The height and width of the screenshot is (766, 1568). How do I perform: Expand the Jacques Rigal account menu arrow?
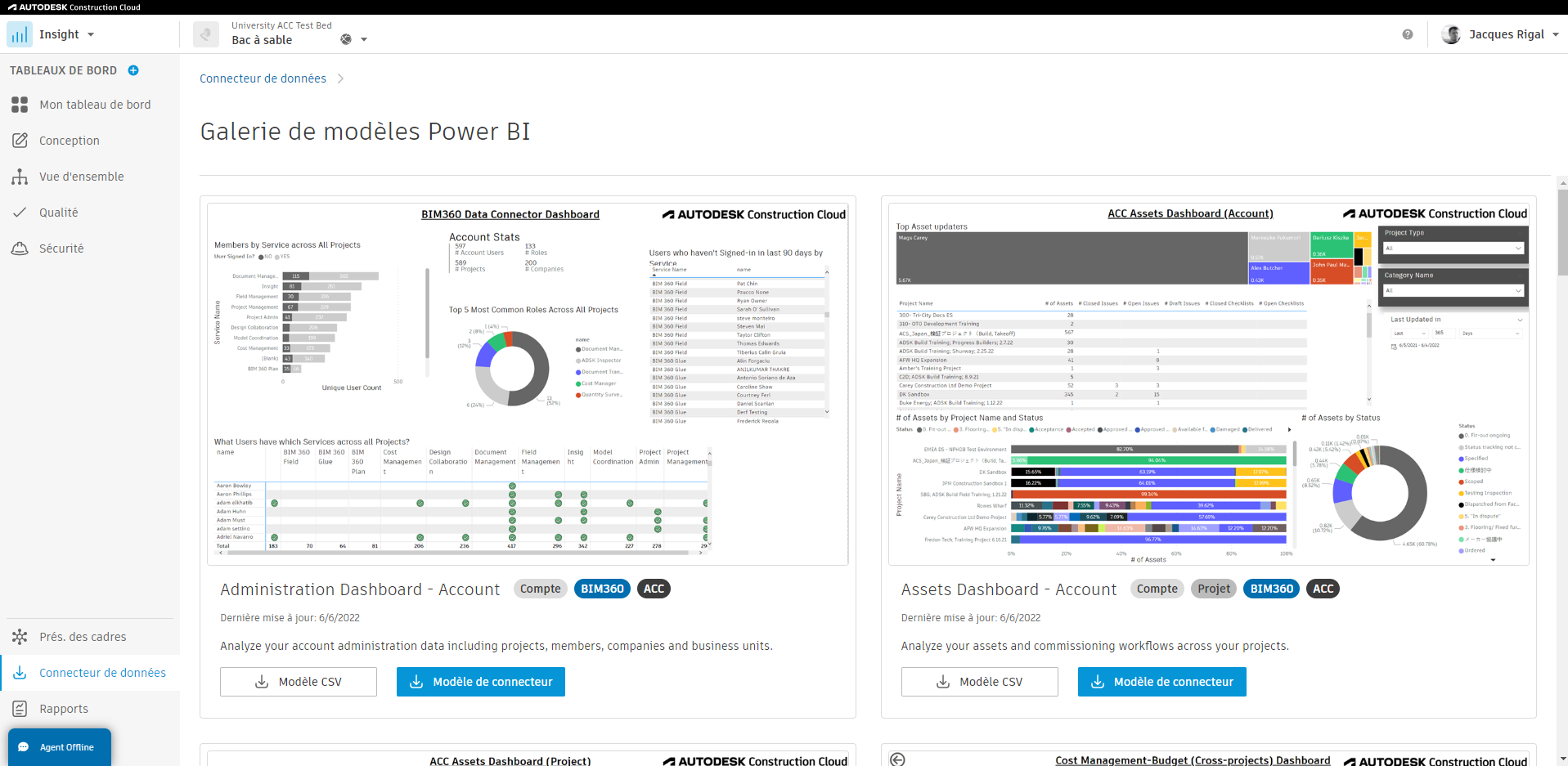point(1555,34)
